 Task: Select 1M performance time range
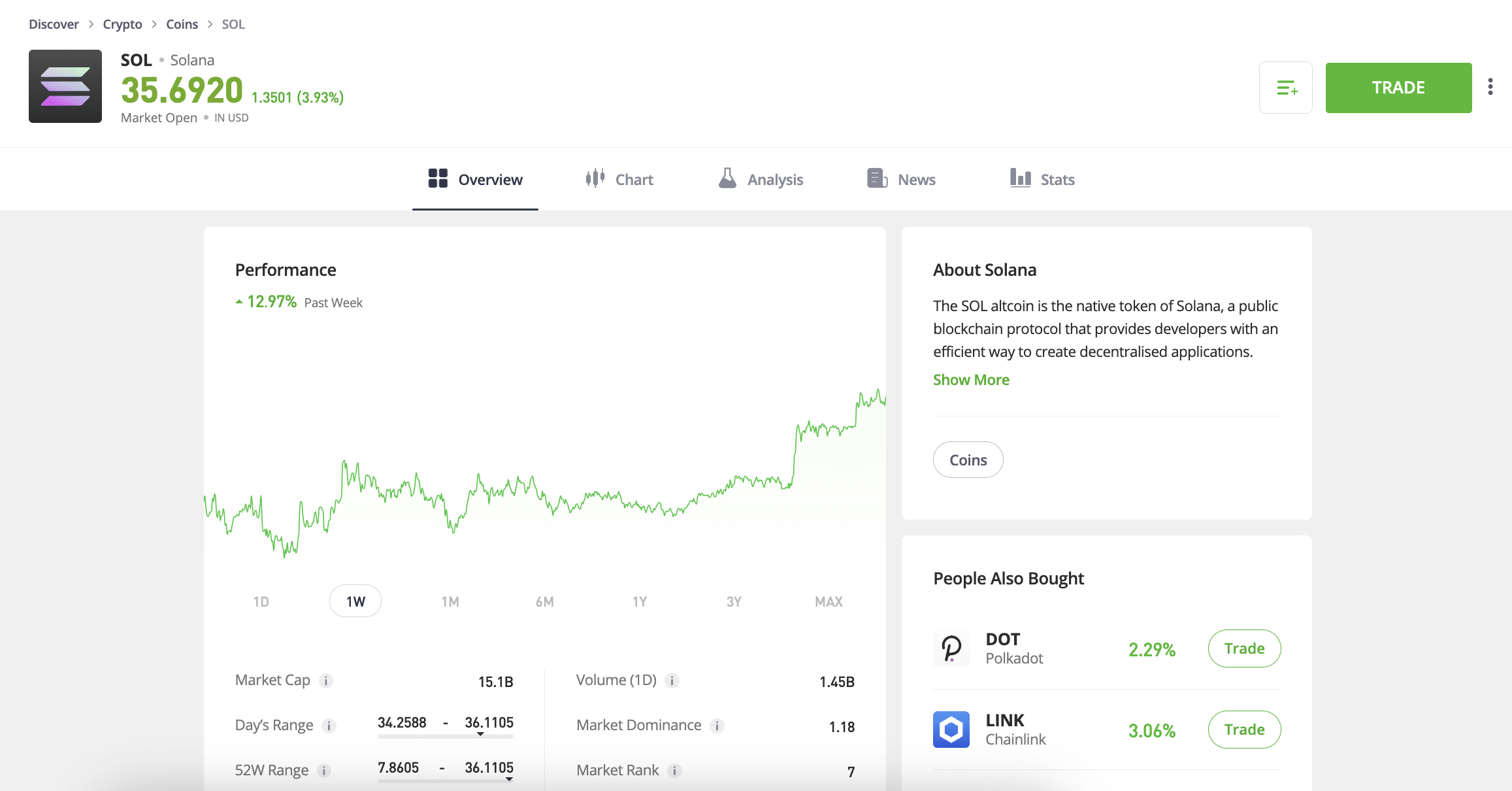tap(450, 601)
